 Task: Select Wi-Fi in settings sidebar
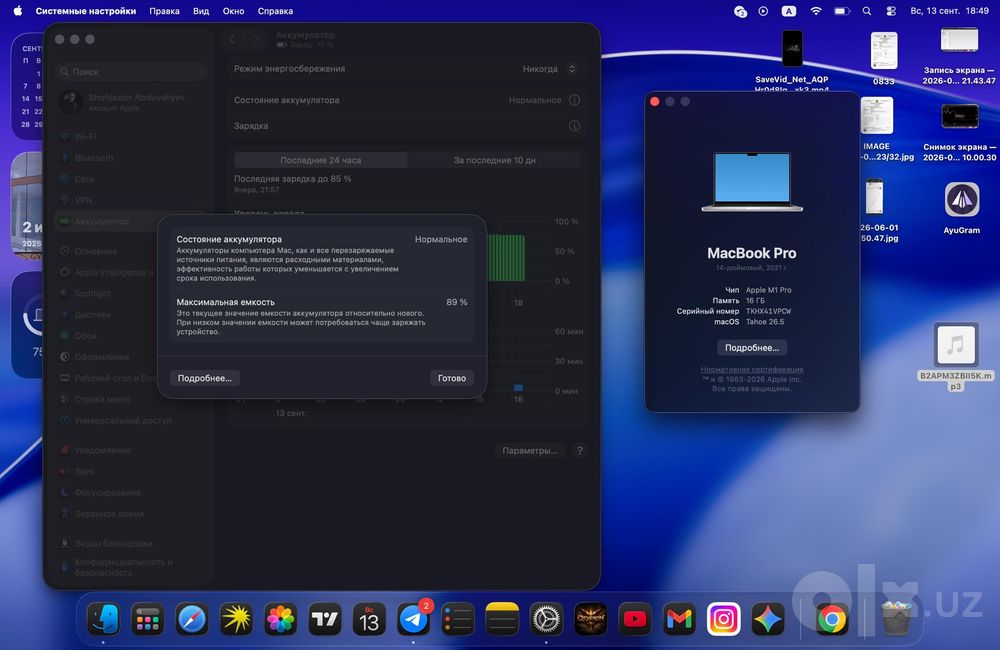131,137
